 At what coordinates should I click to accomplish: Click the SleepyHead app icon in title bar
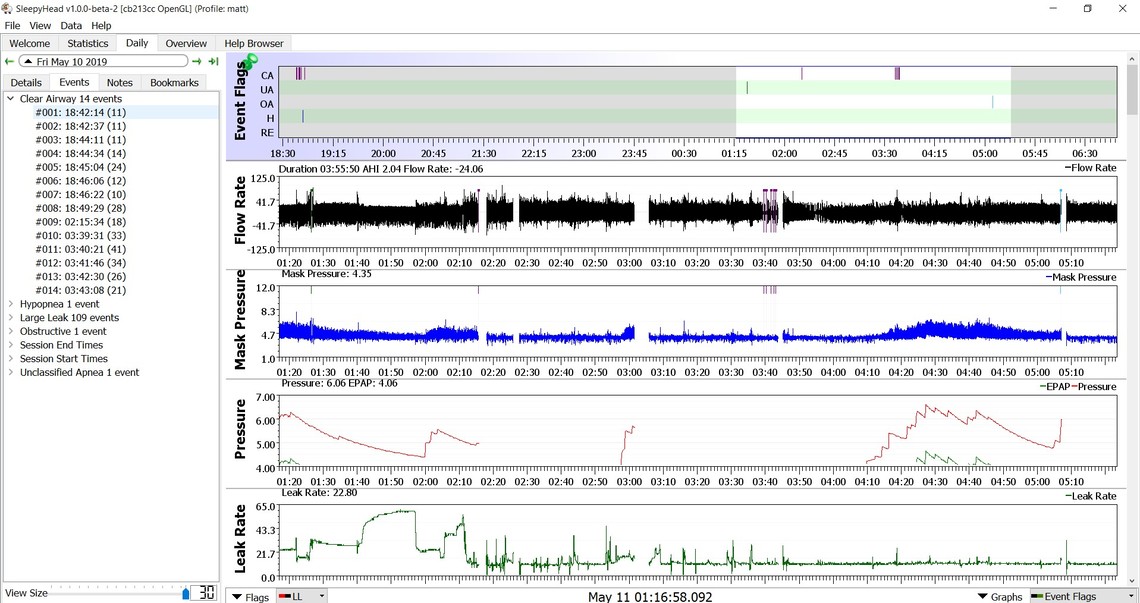[x=7, y=9]
